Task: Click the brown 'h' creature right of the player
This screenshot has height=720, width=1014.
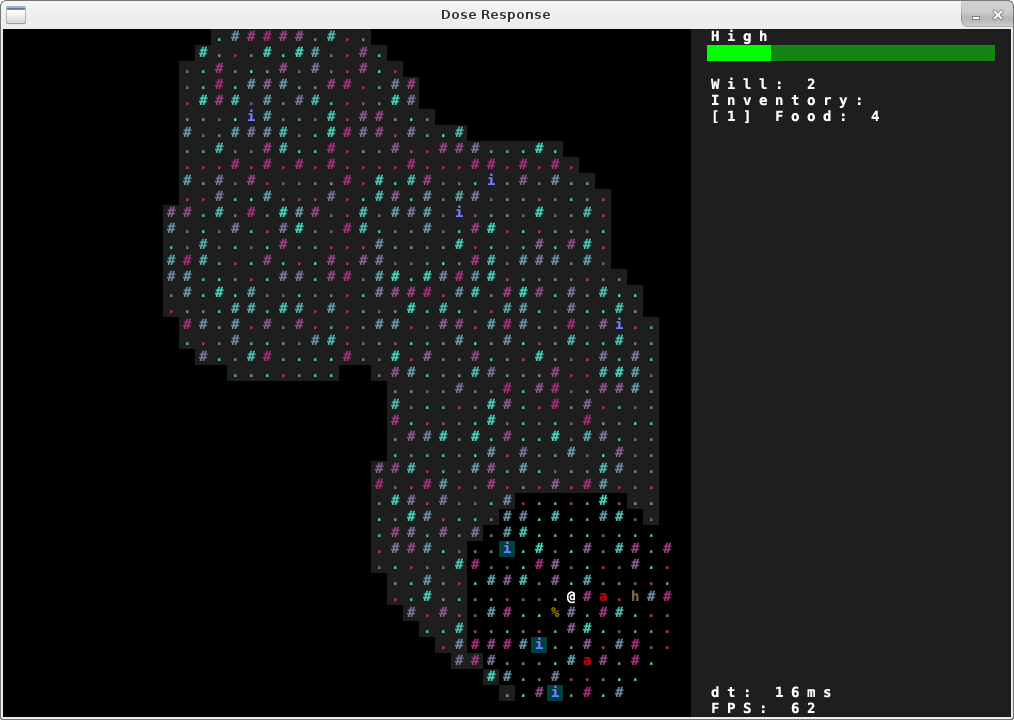Action: pos(635,596)
